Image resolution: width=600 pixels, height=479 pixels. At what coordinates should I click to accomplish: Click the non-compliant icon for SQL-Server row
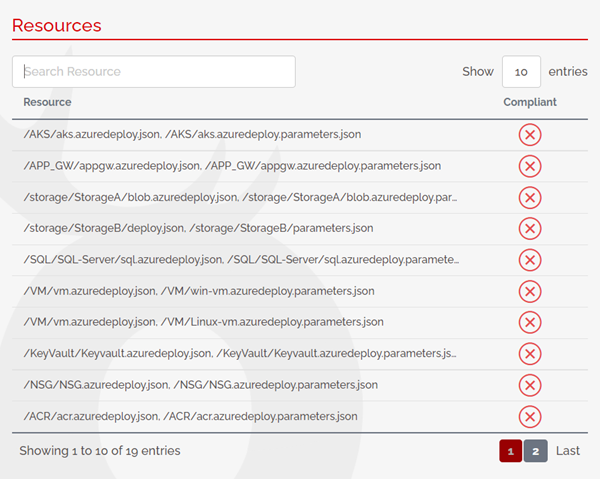530,260
